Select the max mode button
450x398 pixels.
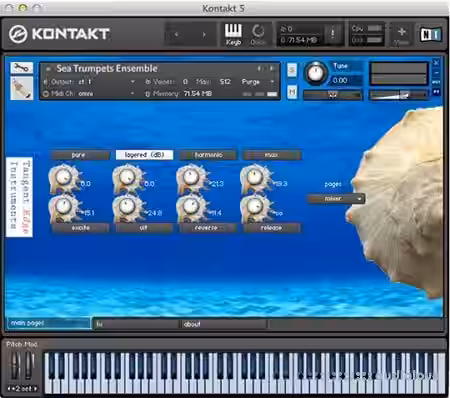(x=271, y=155)
